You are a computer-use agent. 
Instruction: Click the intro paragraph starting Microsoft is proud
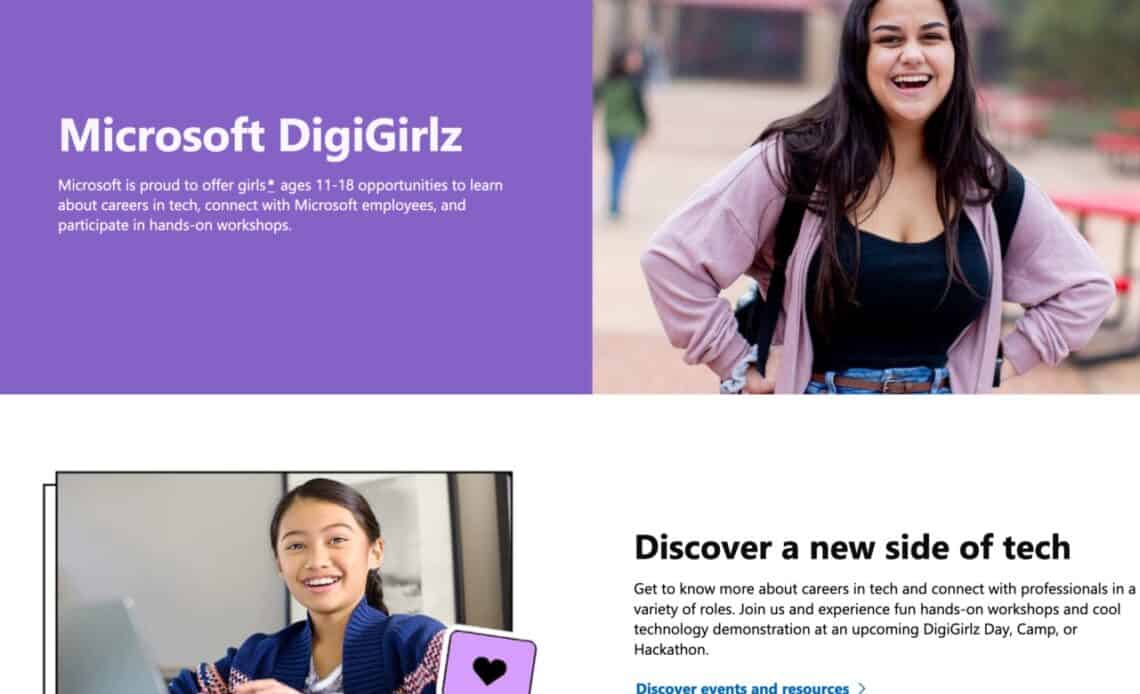coord(281,205)
